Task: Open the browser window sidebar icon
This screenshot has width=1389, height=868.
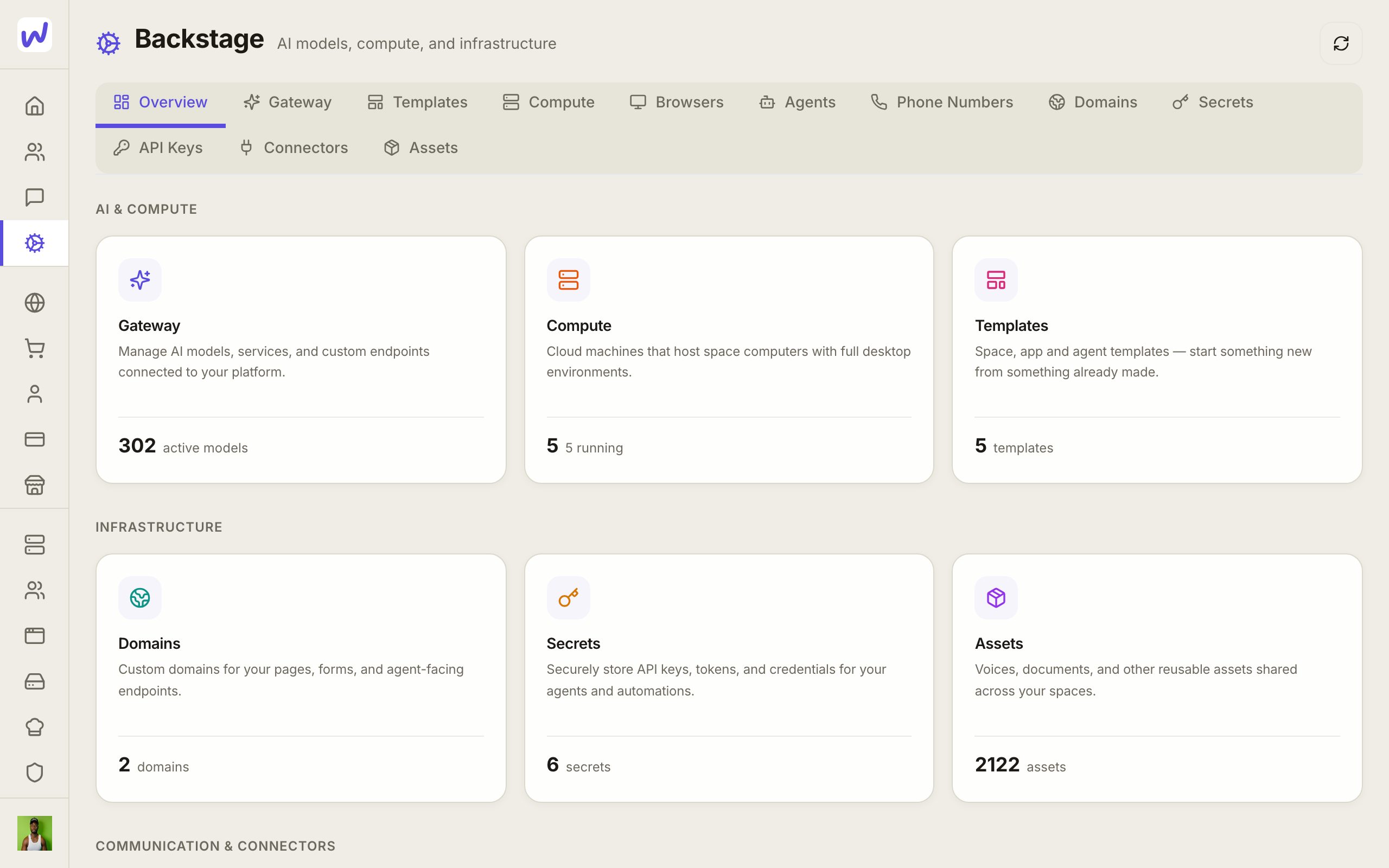Action: click(34, 635)
